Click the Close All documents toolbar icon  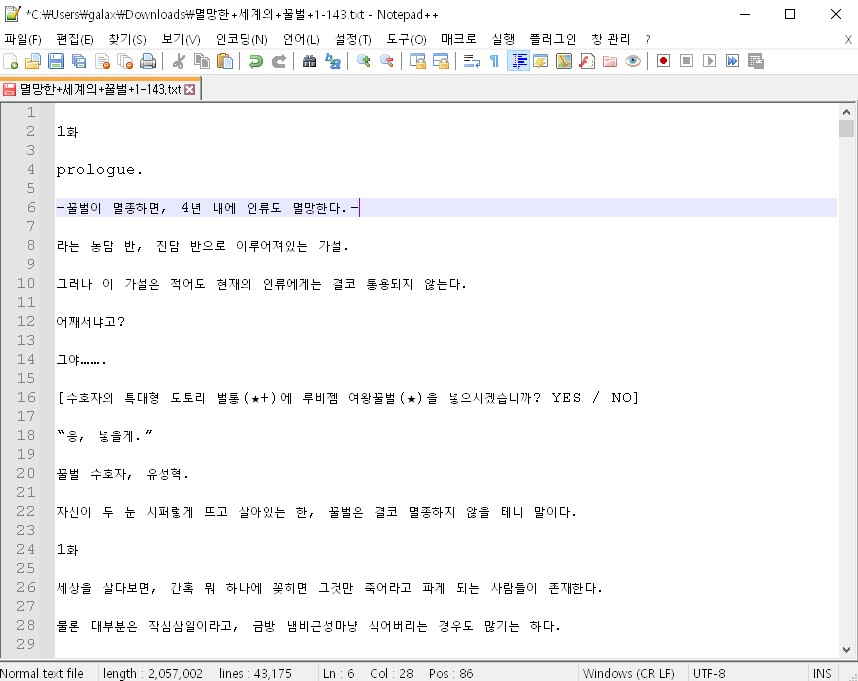[125, 61]
